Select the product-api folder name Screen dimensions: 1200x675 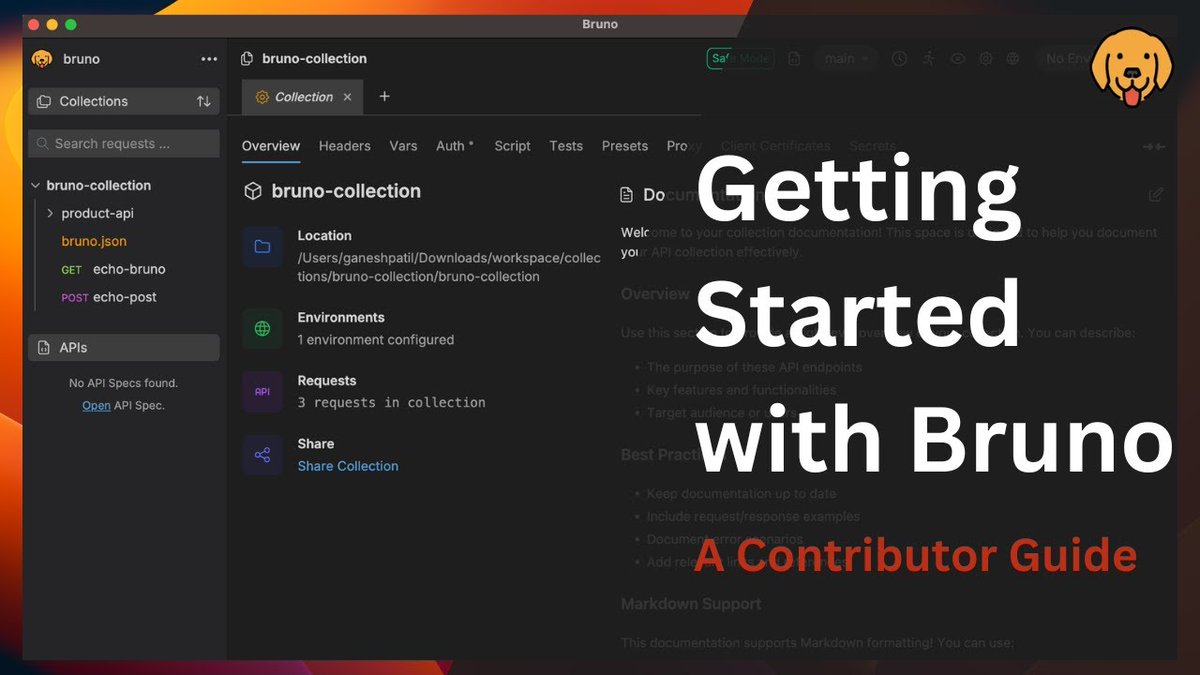click(98, 213)
